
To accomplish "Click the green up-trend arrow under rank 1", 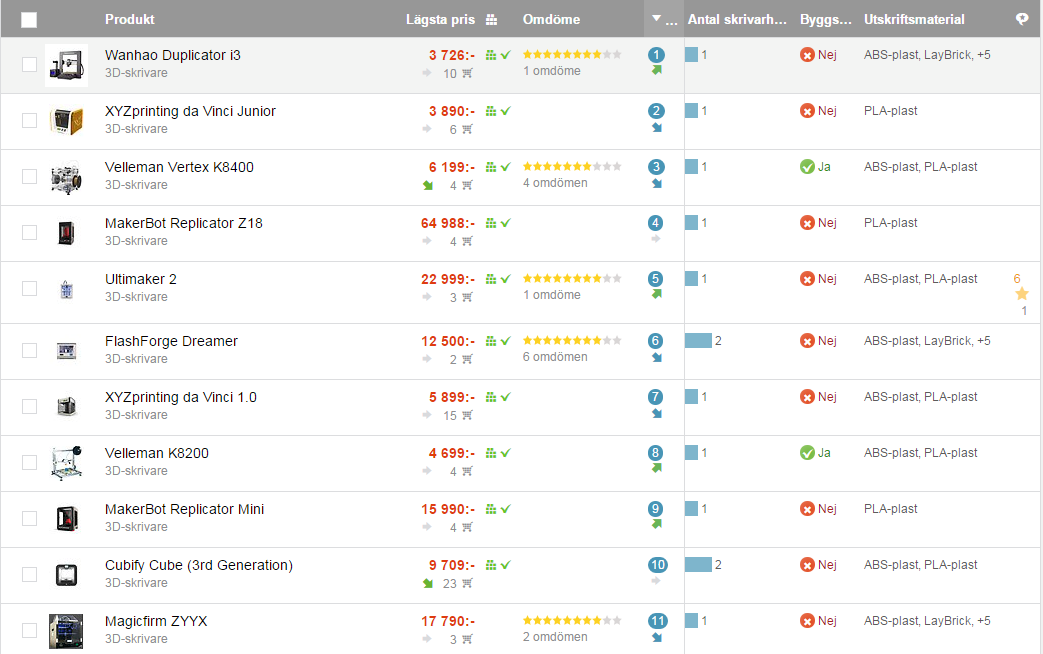I will click(x=657, y=70).
